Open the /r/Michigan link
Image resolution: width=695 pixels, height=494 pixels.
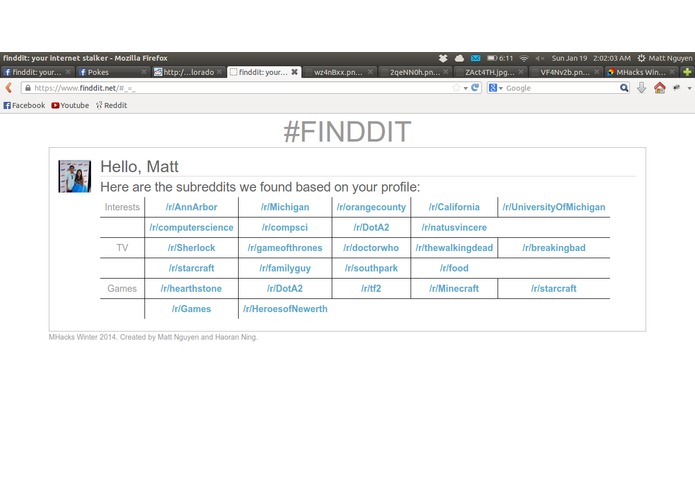[x=285, y=207]
